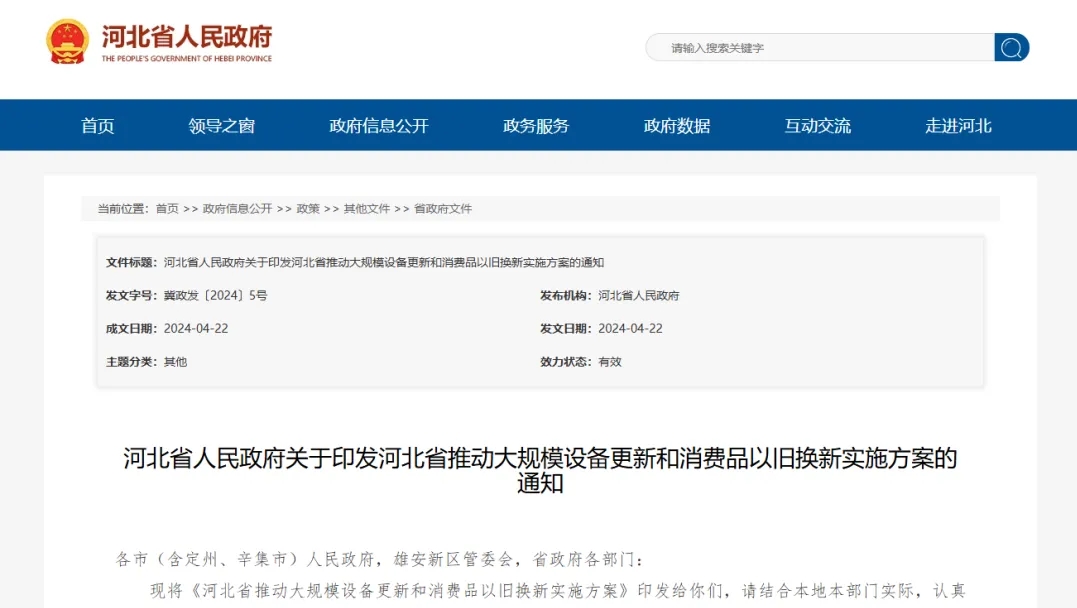Click 省政府文件 in the breadcrumb trail

pyautogui.click(x=442, y=209)
